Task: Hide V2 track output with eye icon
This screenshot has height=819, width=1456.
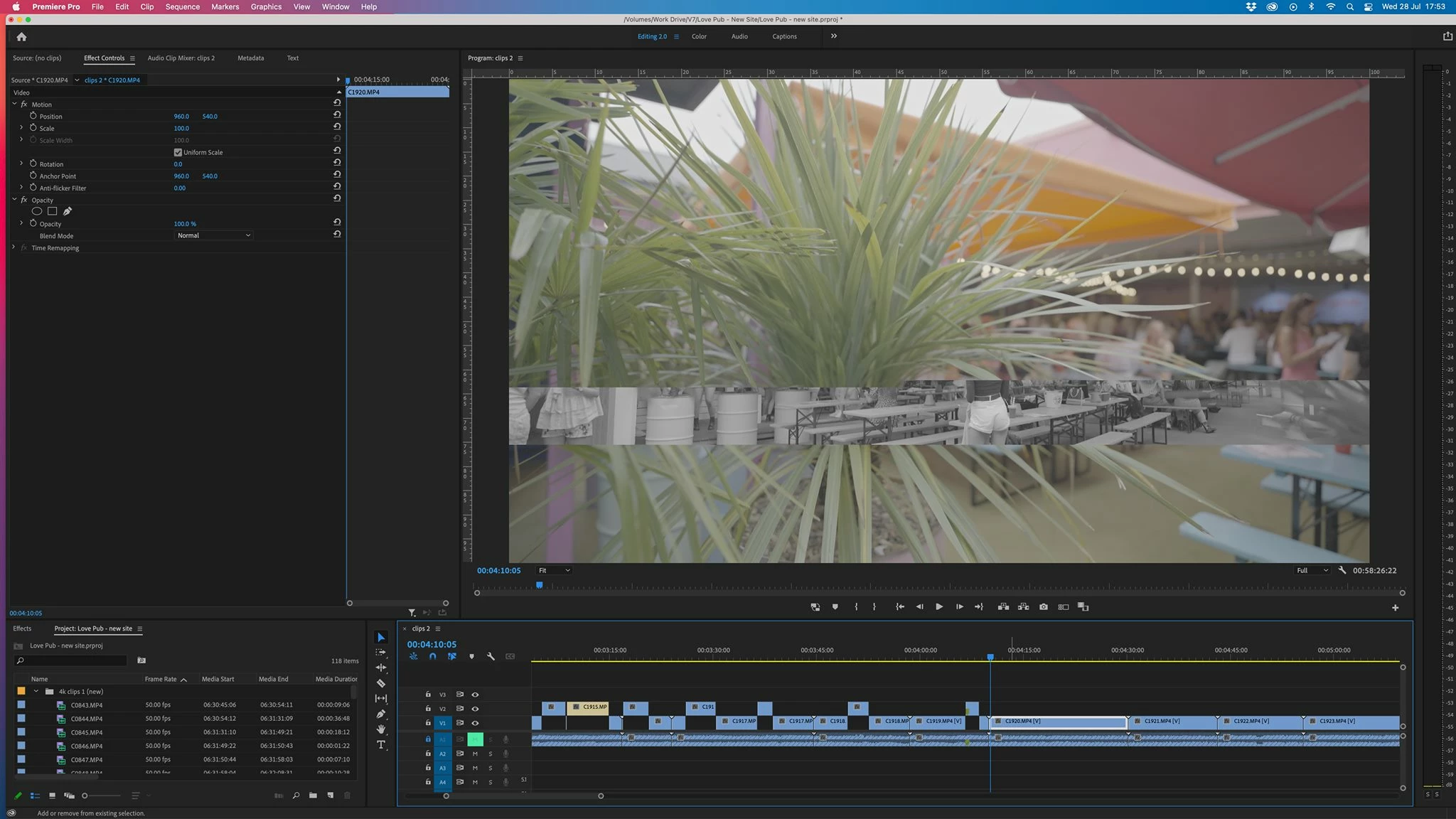Action: [x=475, y=709]
